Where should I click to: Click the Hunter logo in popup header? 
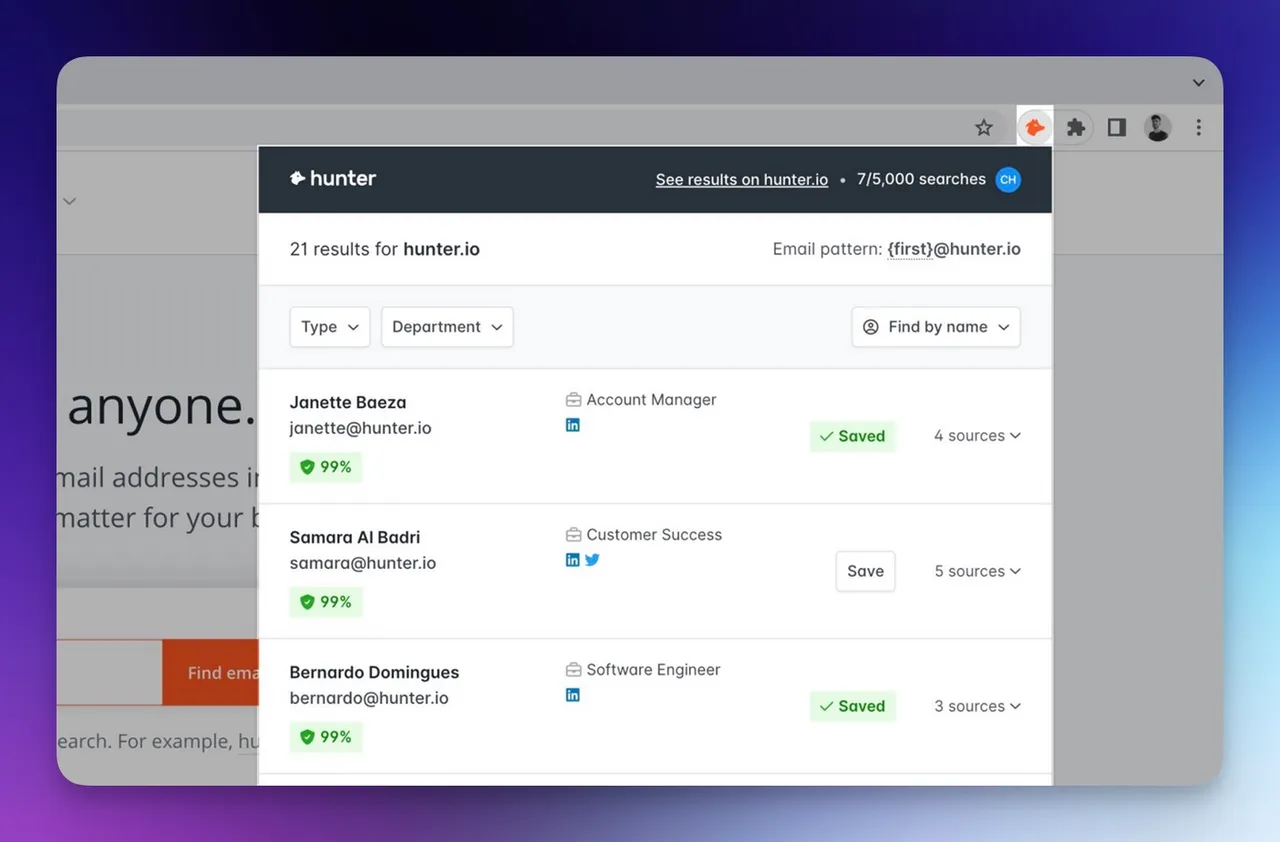pyautogui.click(x=333, y=179)
